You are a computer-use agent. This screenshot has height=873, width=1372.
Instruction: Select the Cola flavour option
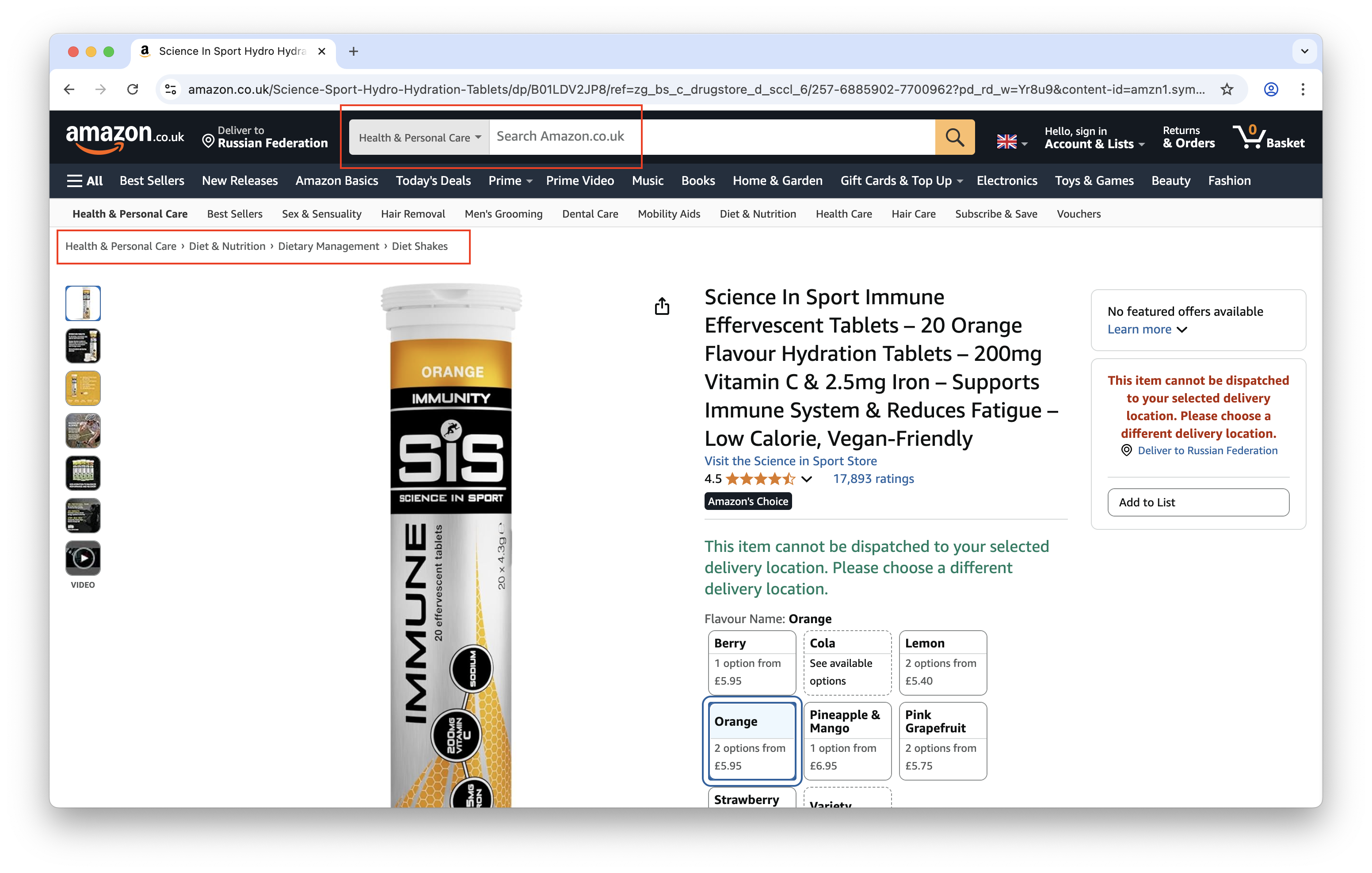tap(847, 662)
